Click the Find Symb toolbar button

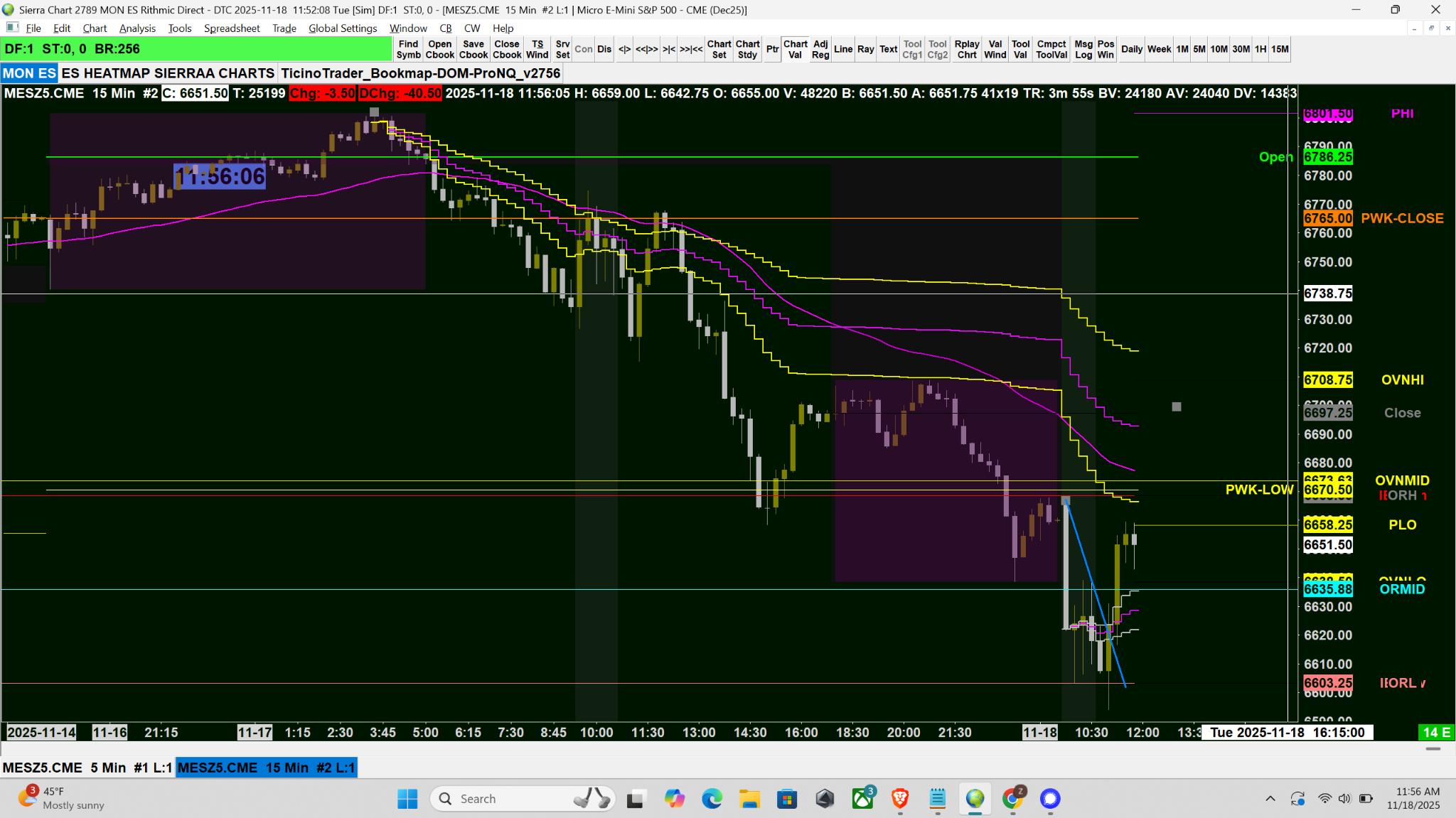click(x=408, y=49)
